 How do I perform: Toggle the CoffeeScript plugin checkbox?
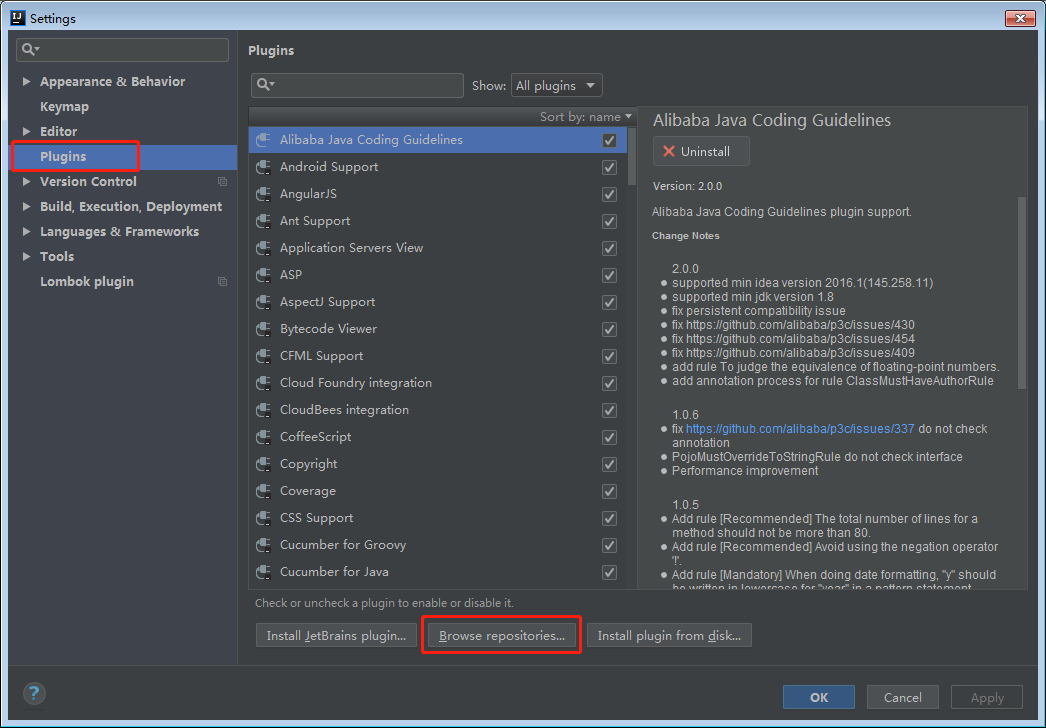click(609, 437)
